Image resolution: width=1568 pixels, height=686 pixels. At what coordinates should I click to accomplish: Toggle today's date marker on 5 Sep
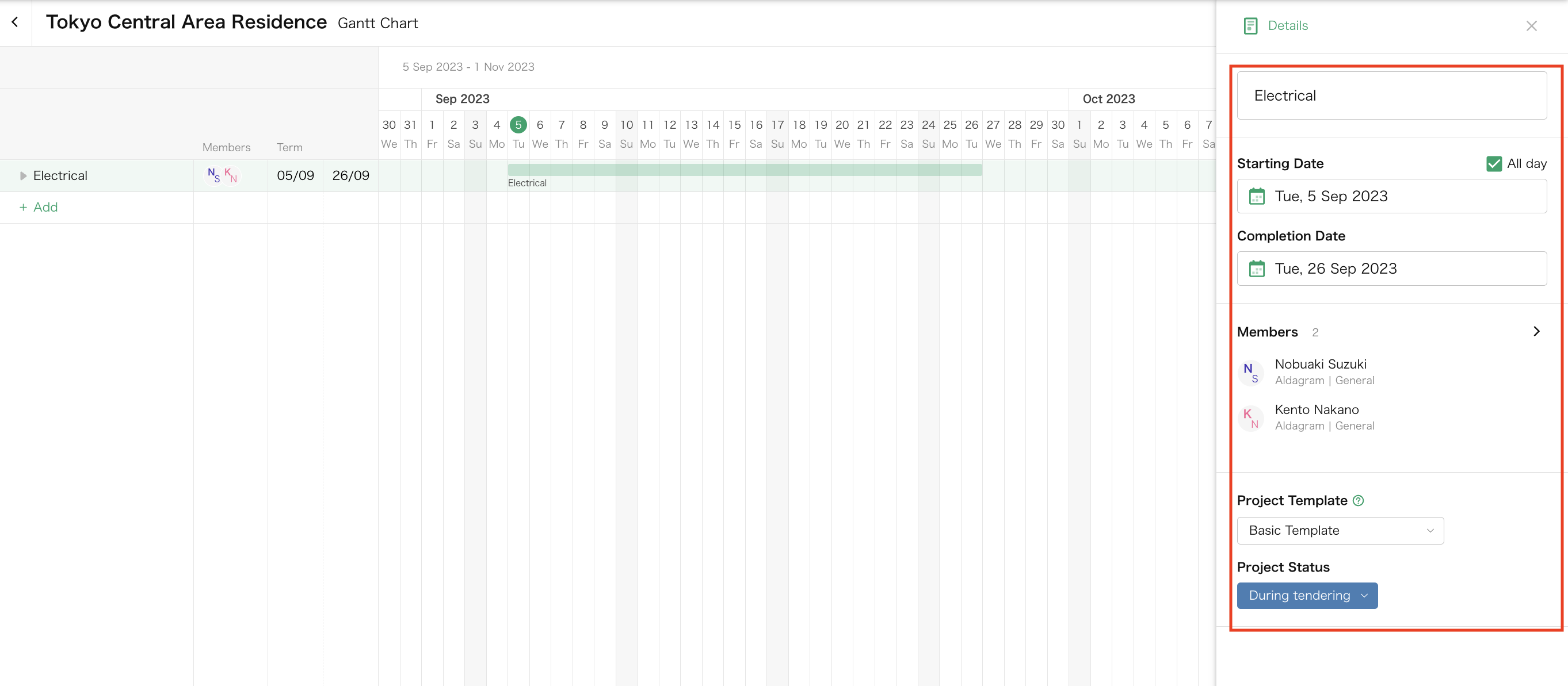coord(518,125)
